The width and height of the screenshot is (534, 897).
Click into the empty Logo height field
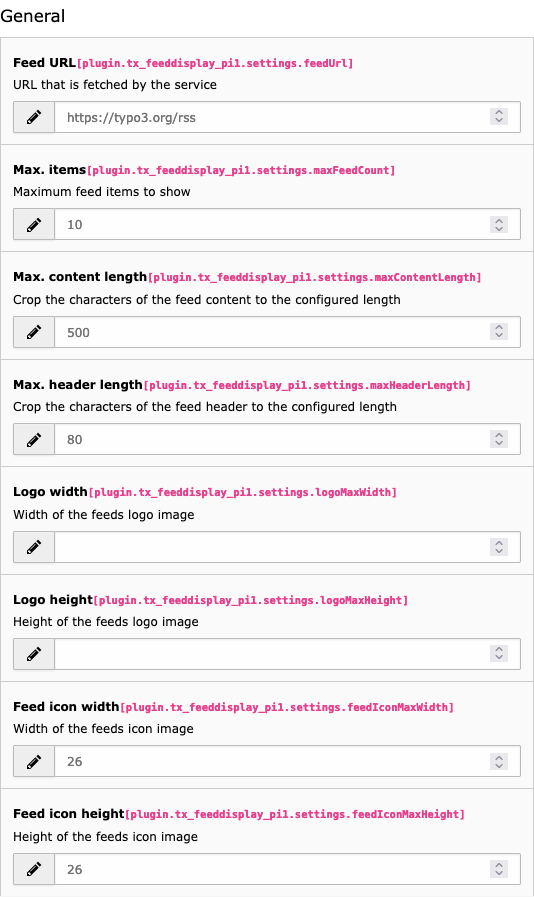coord(287,654)
